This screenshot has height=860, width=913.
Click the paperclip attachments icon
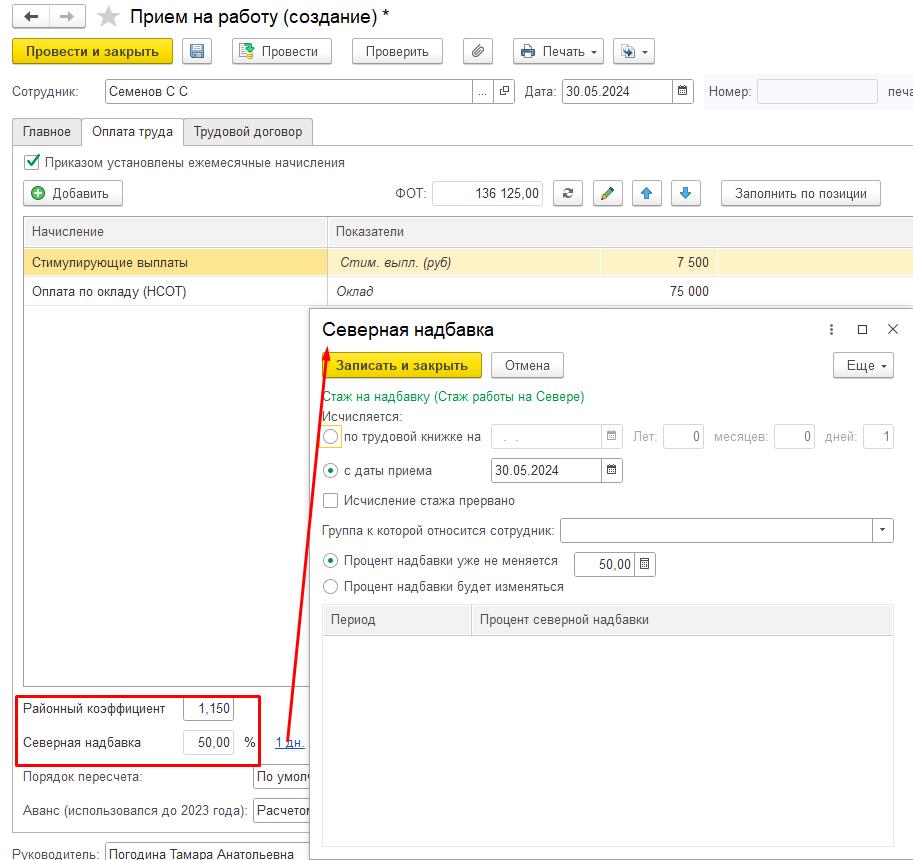coord(478,52)
